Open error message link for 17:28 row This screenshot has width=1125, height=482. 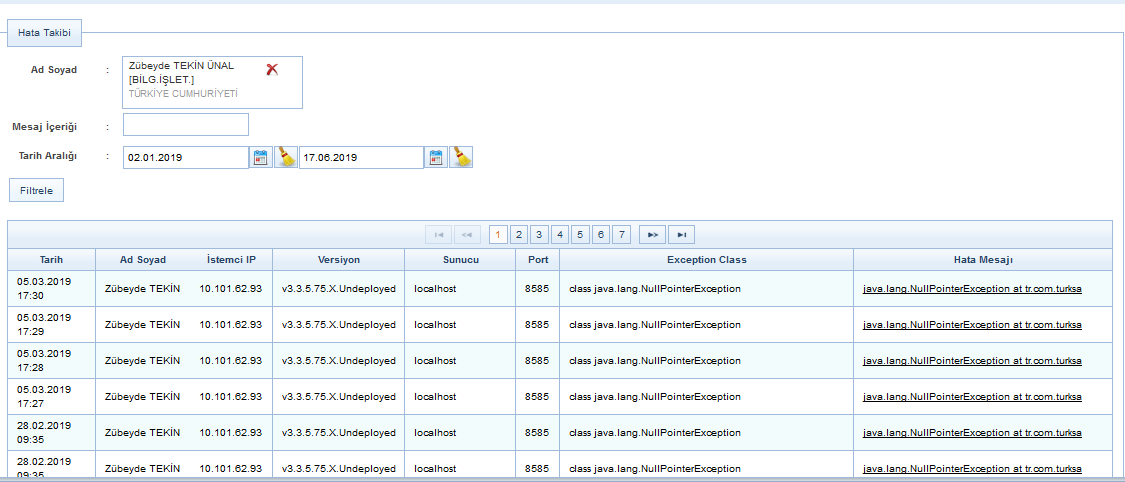972,361
